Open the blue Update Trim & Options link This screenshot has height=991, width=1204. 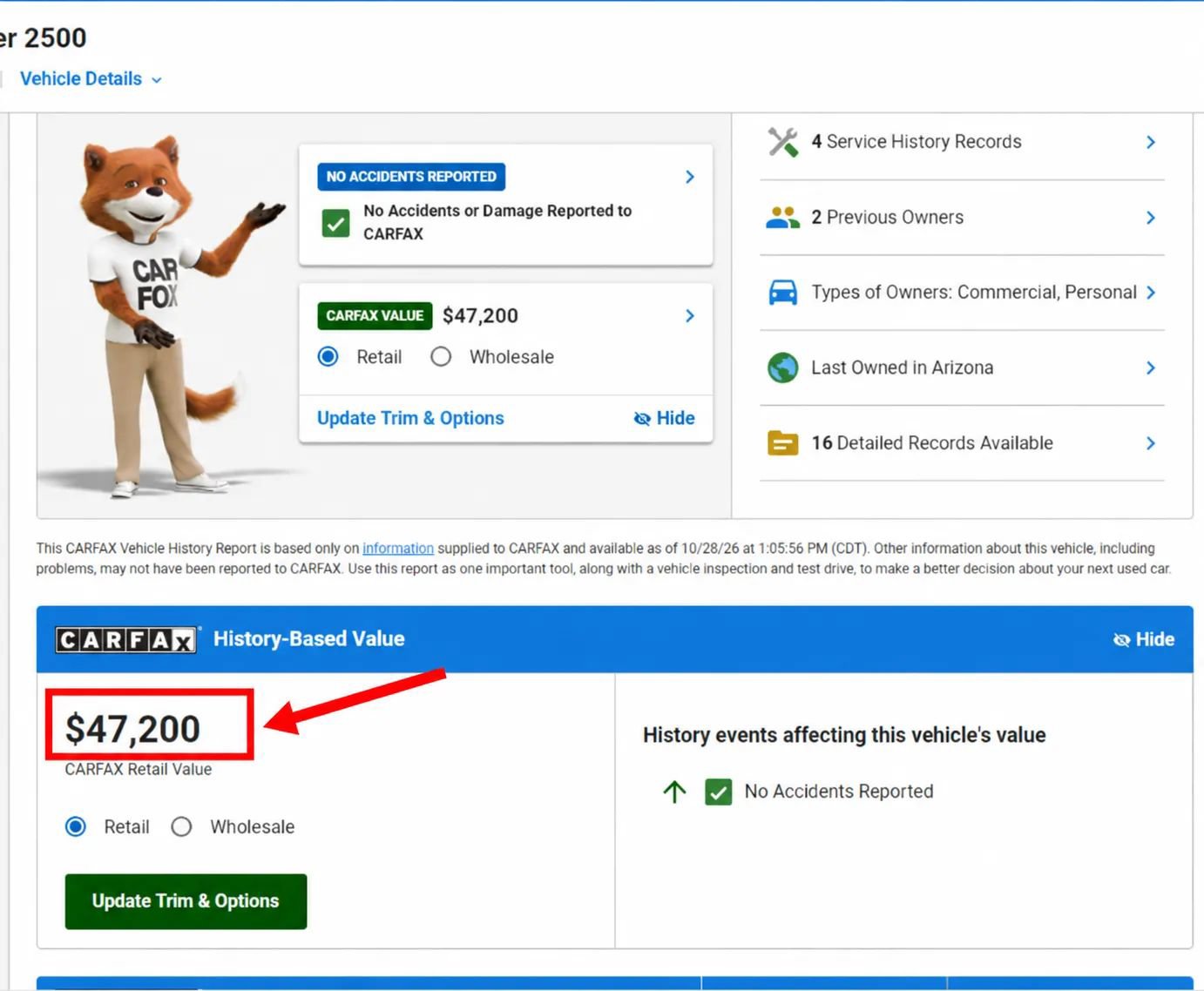410,418
